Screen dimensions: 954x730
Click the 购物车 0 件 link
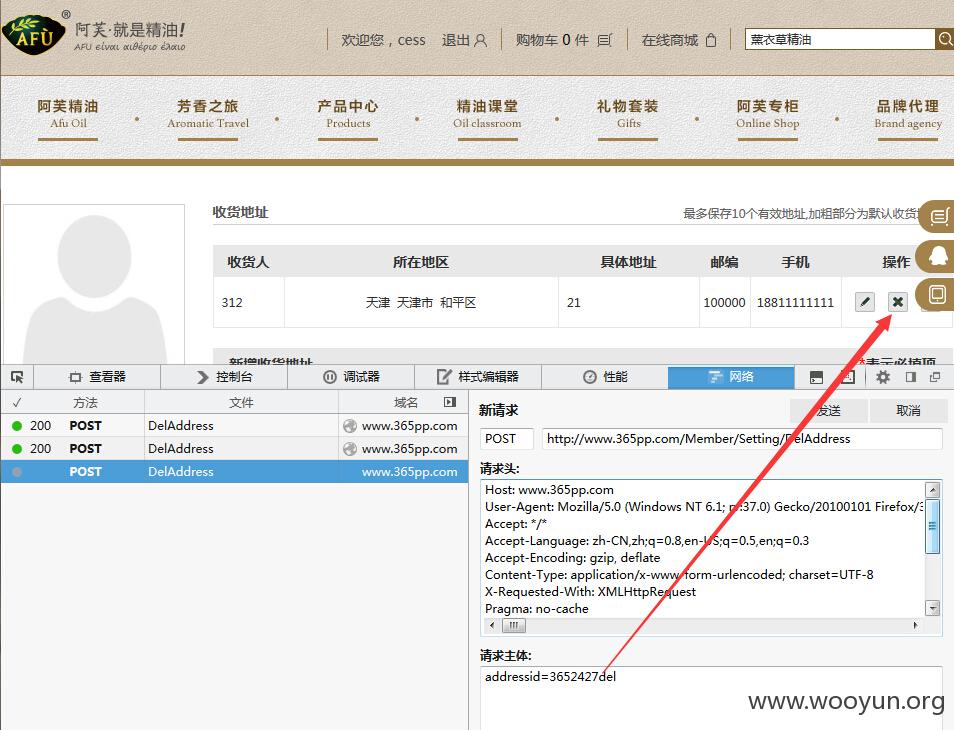click(552, 40)
